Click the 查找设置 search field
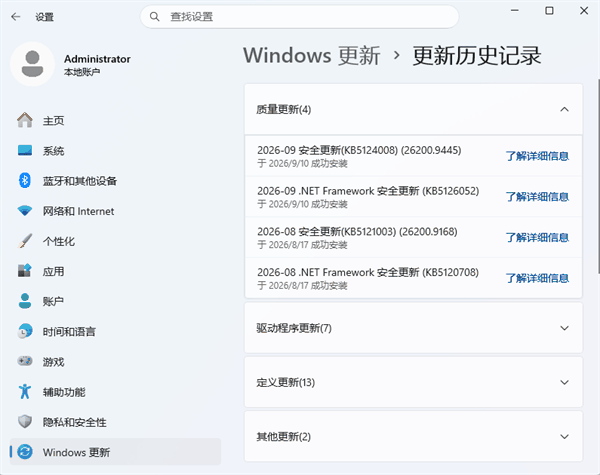Viewport: 600px width, 475px height. (300, 16)
